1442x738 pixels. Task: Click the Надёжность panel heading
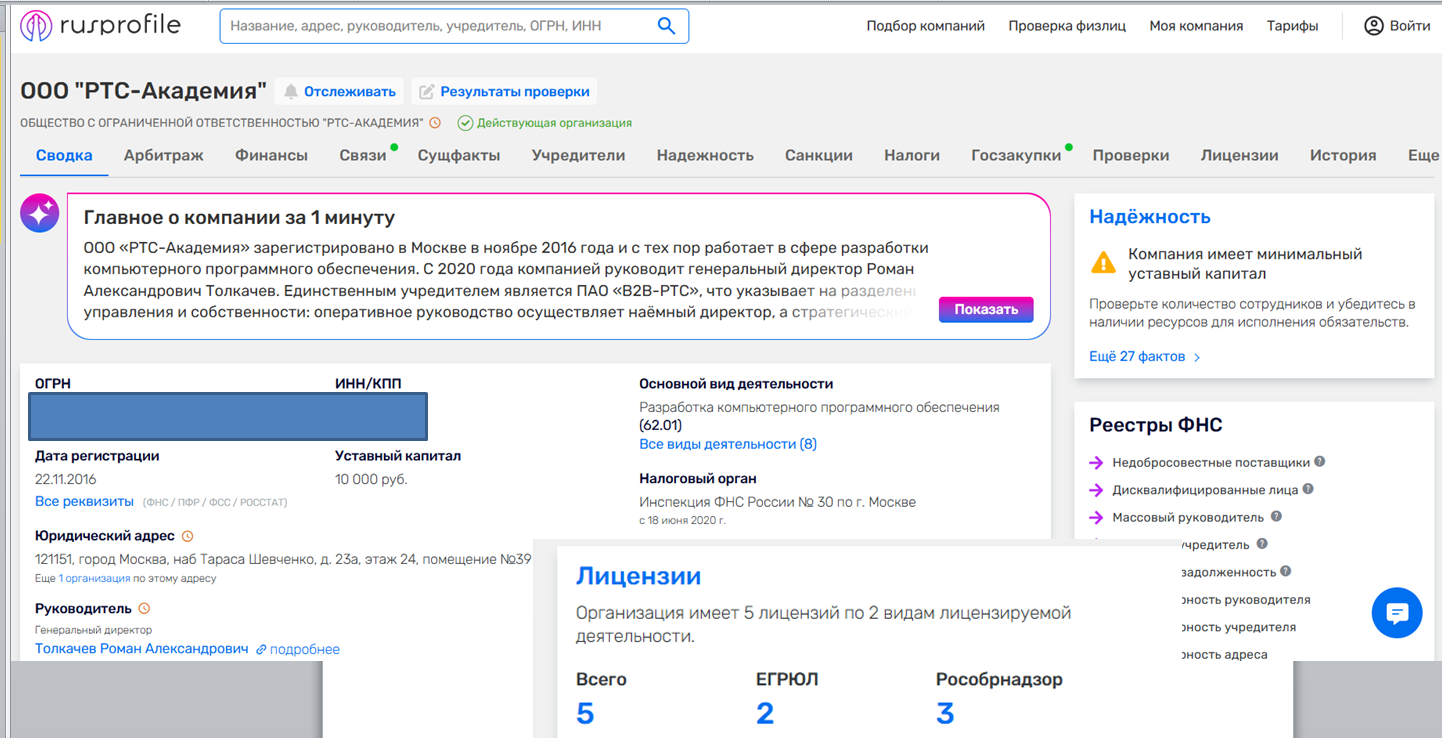tap(1150, 217)
